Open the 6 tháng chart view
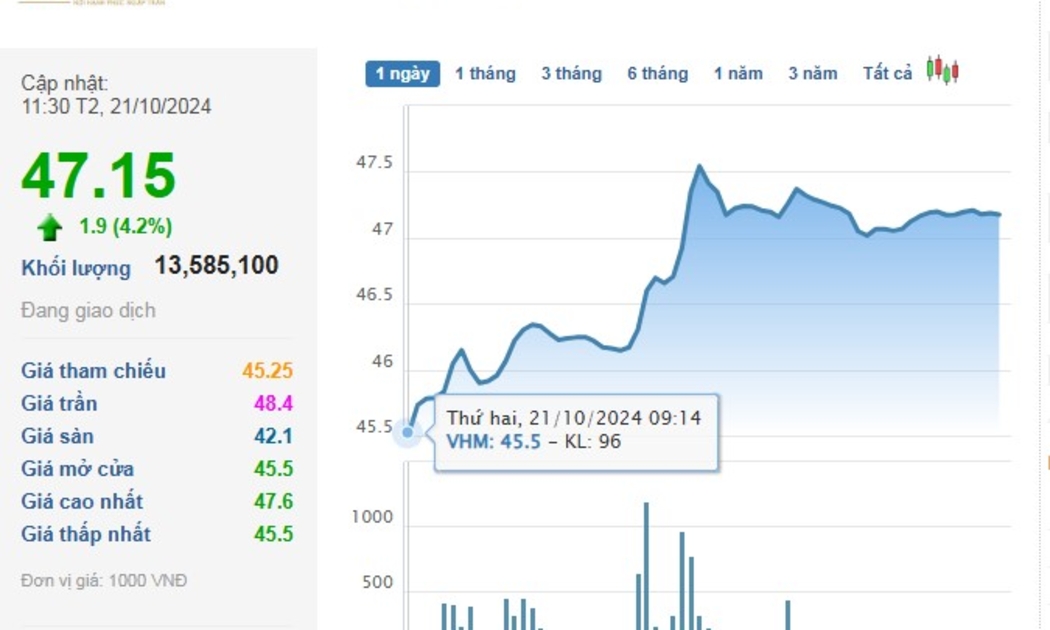 [657, 74]
